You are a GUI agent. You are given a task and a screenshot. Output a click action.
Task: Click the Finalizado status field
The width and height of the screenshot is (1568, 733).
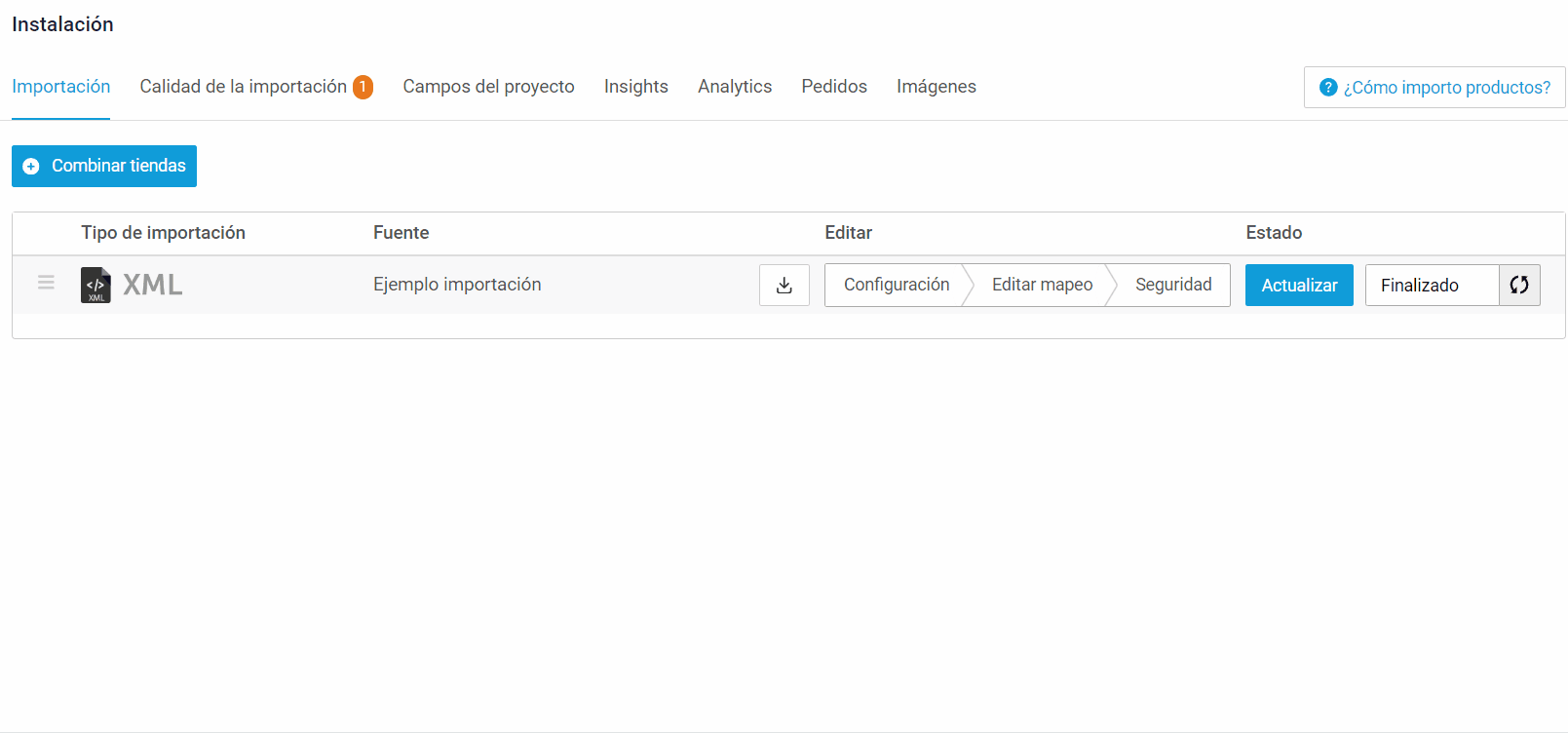click(x=1431, y=286)
